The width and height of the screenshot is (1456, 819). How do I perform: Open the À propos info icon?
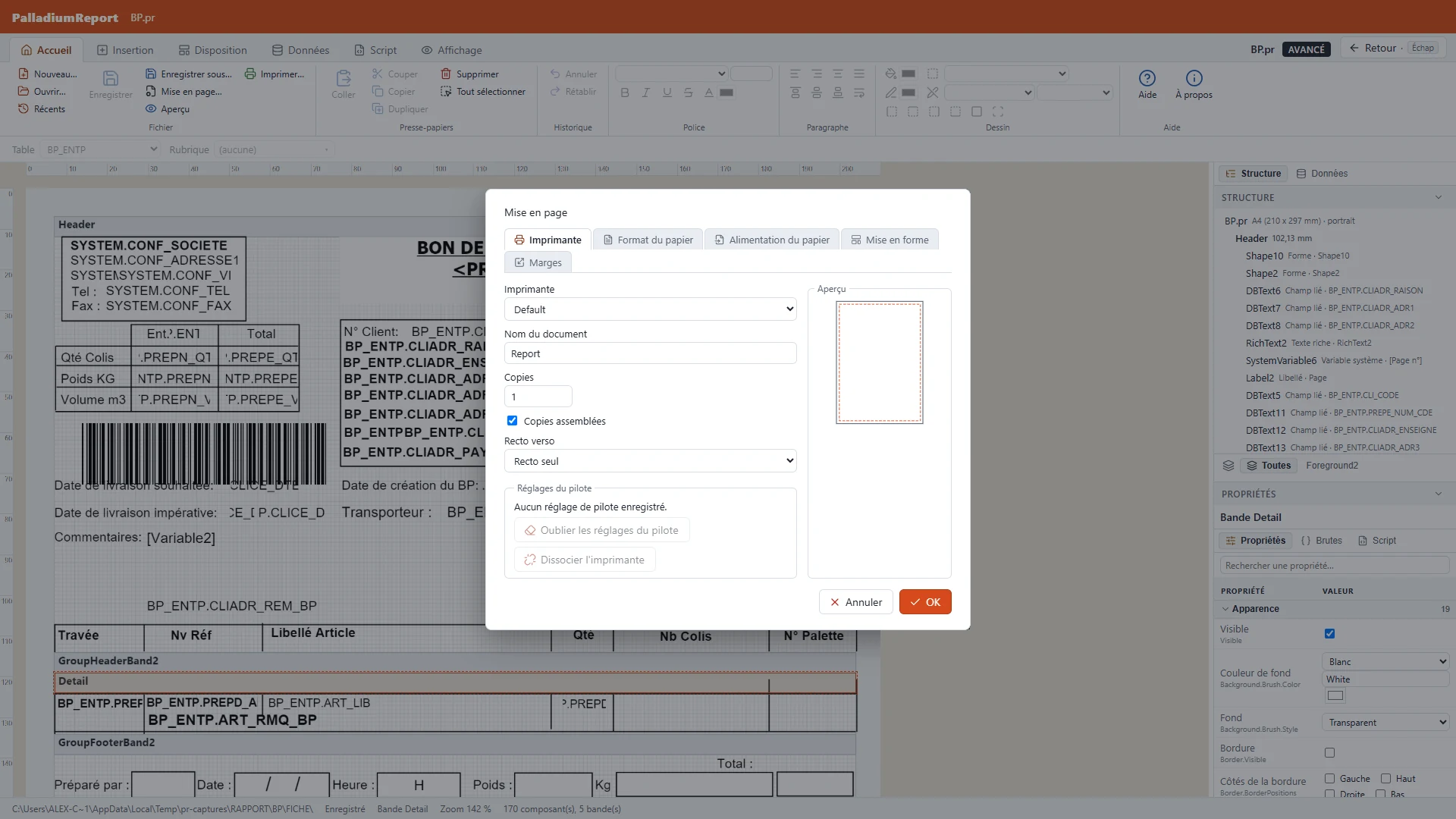[1194, 78]
